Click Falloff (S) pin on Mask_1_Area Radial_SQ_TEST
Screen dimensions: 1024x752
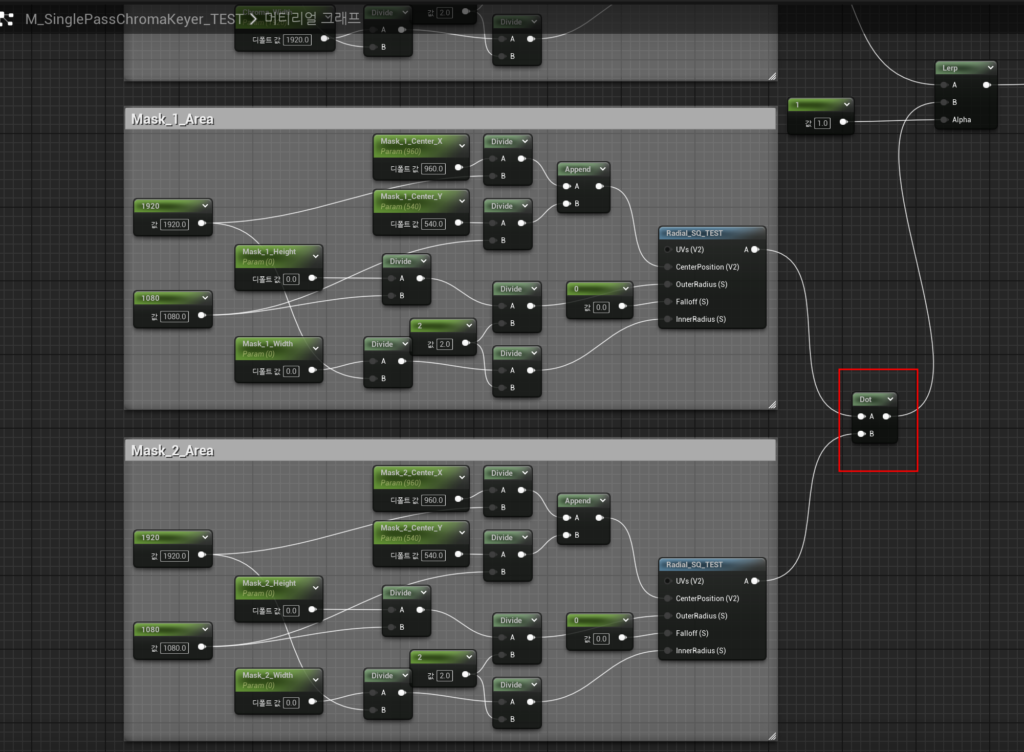(667, 302)
